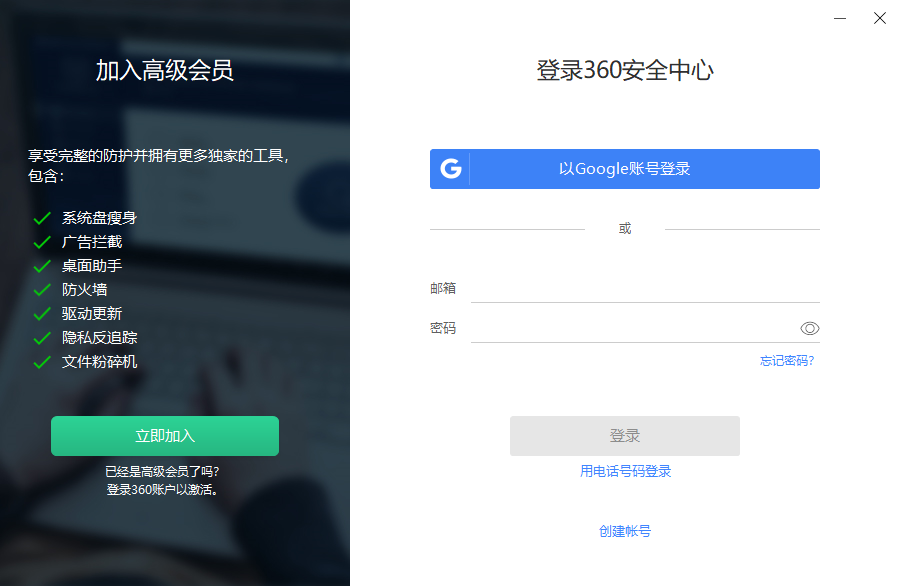Open the 忘记密码? forgot password link
The width and height of the screenshot is (900, 586).
tap(787, 360)
